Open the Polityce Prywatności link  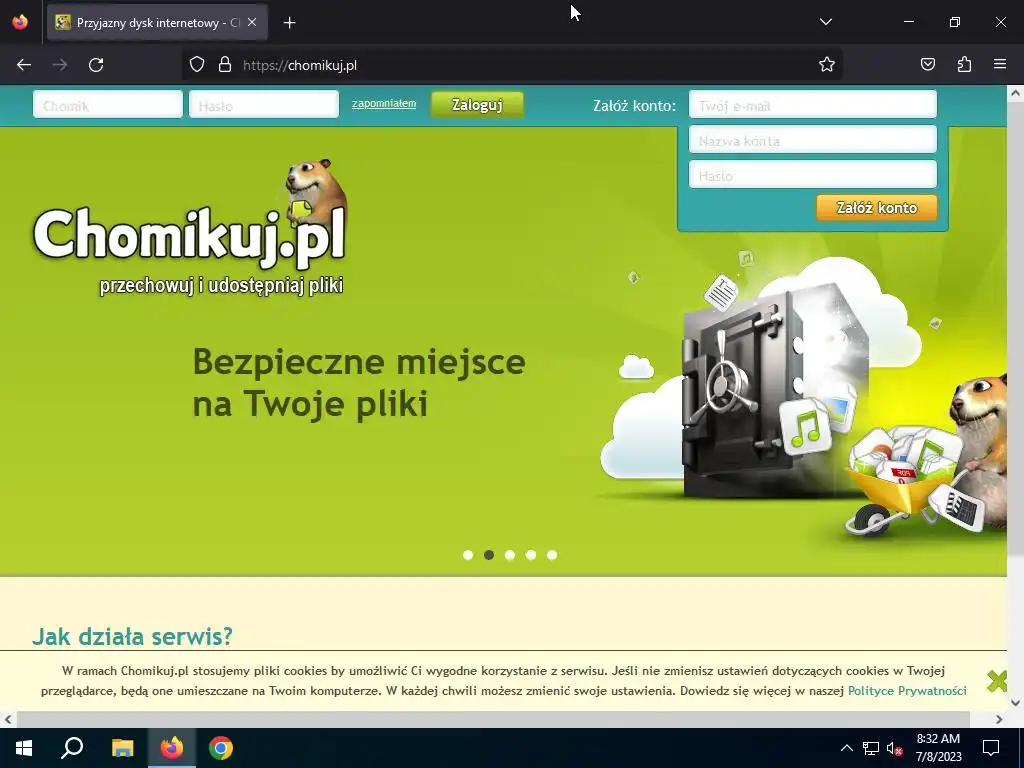[x=906, y=690]
